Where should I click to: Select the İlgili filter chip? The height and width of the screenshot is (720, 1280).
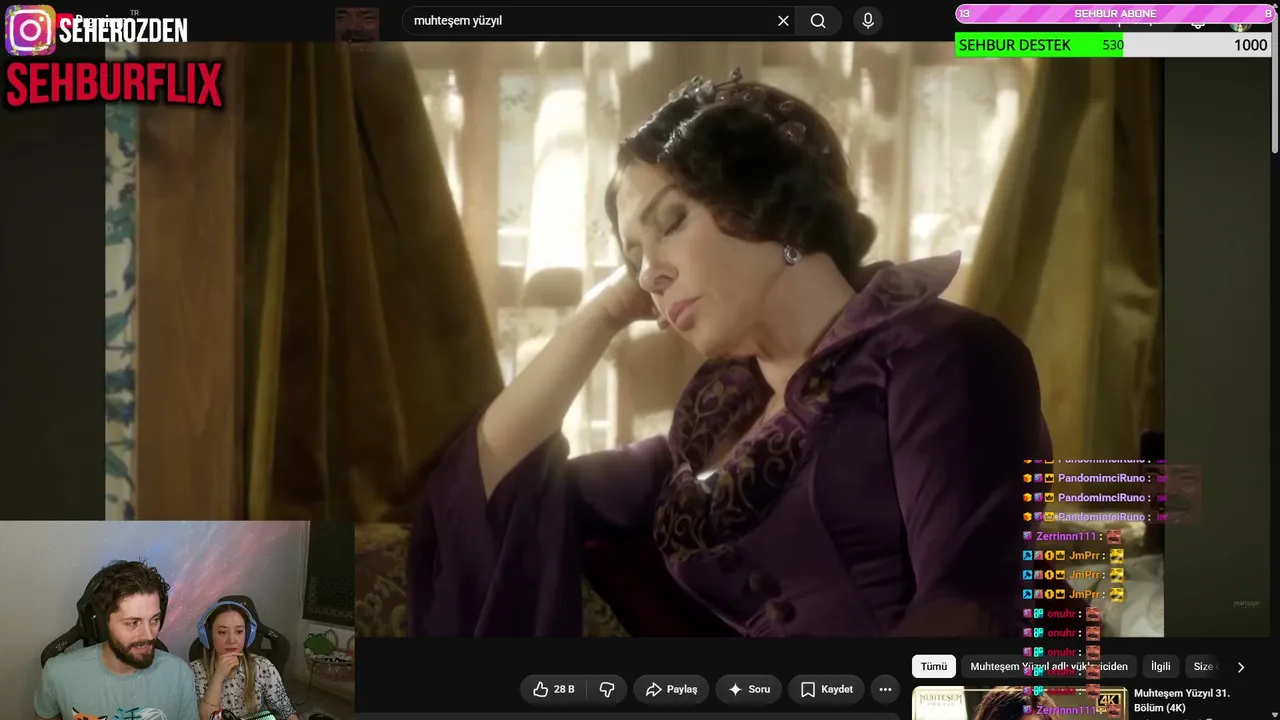(1160, 667)
